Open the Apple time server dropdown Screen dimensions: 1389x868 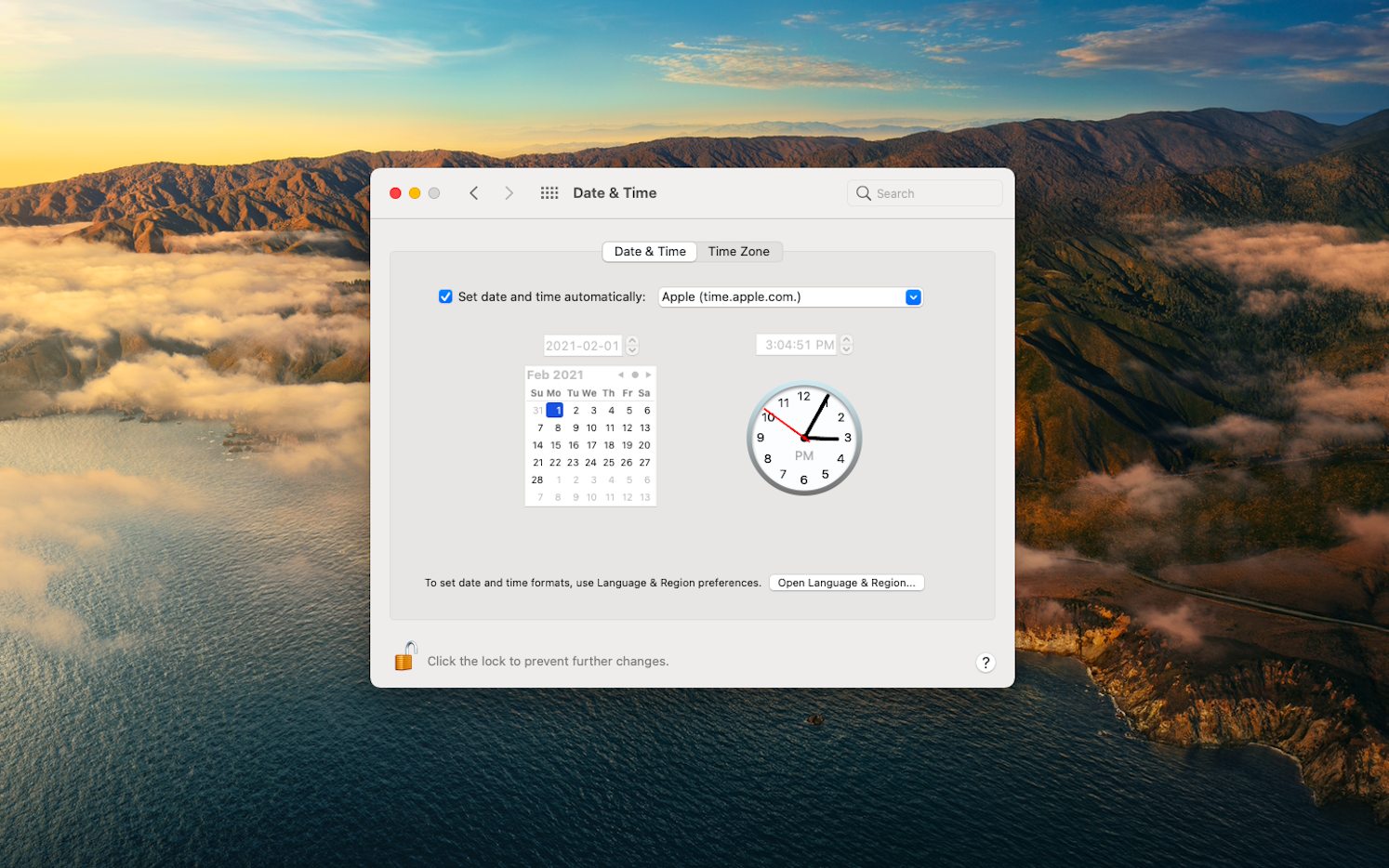[913, 296]
